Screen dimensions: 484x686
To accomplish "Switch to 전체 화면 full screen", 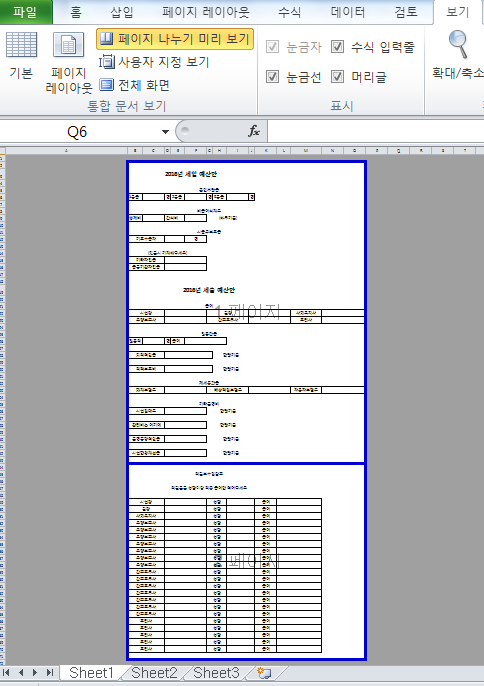I will pos(134,85).
